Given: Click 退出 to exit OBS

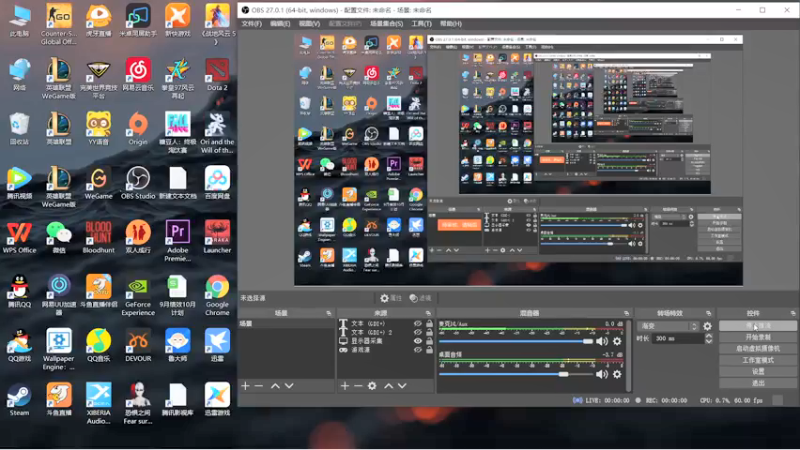Looking at the screenshot, I should [758, 383].
